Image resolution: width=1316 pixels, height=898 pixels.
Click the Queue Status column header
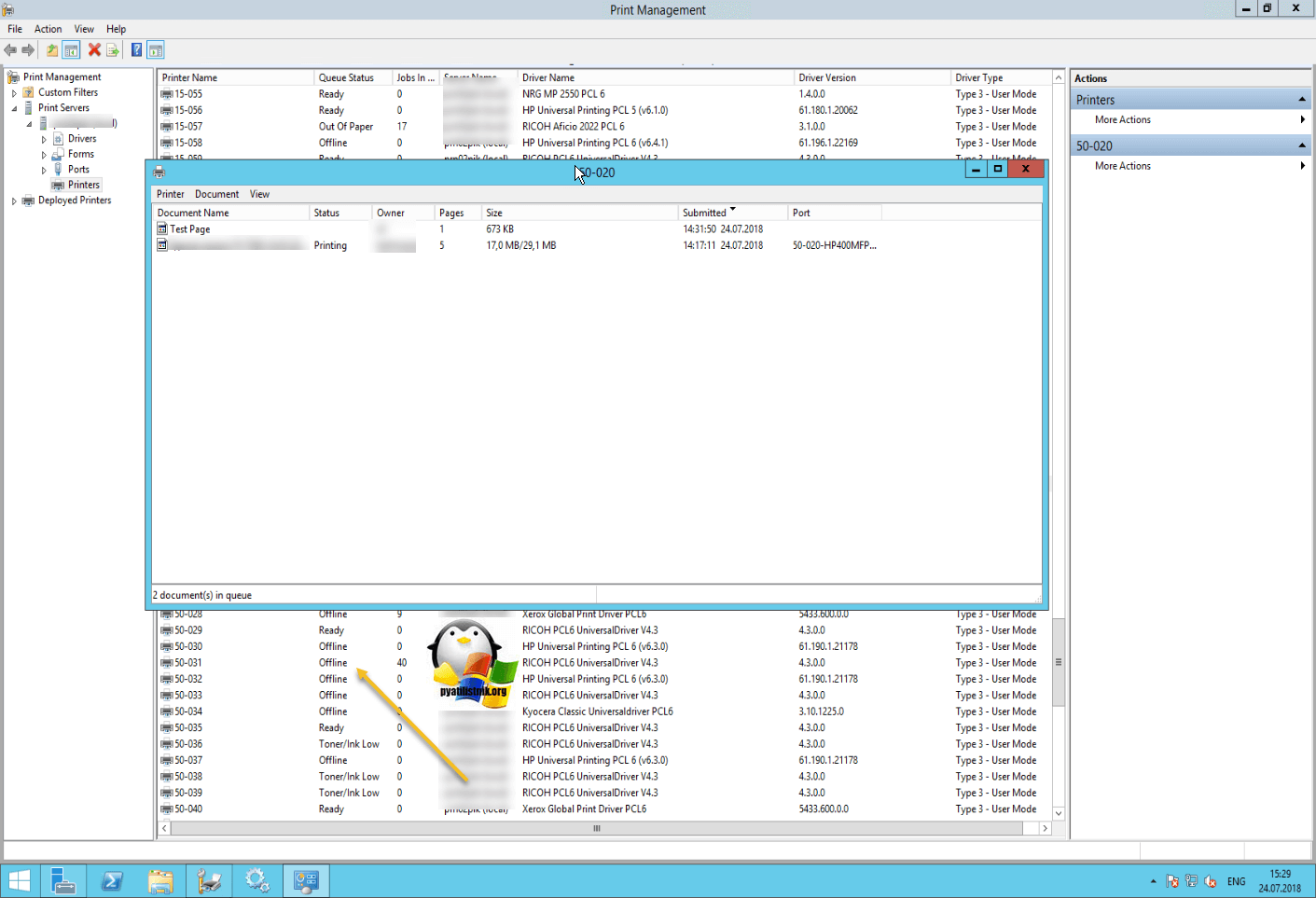(x=346, y=78)
